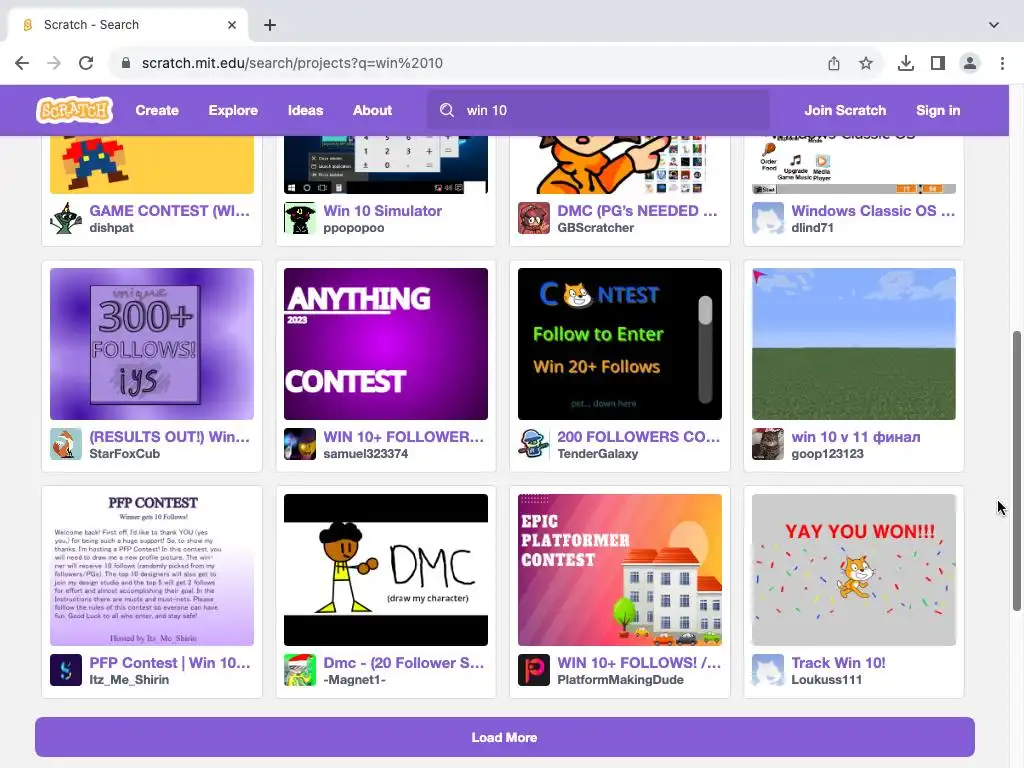
Task: Open StarFoxCub's avatar
Action: click(x=66, y=444)
